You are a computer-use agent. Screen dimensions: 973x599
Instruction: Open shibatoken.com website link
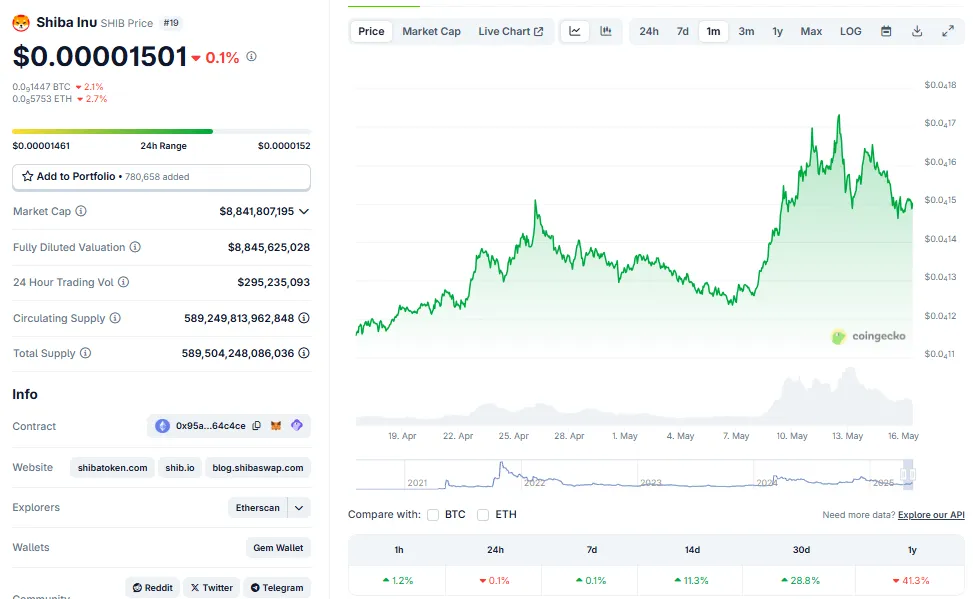pyautogui.click(x=112, y=467)
